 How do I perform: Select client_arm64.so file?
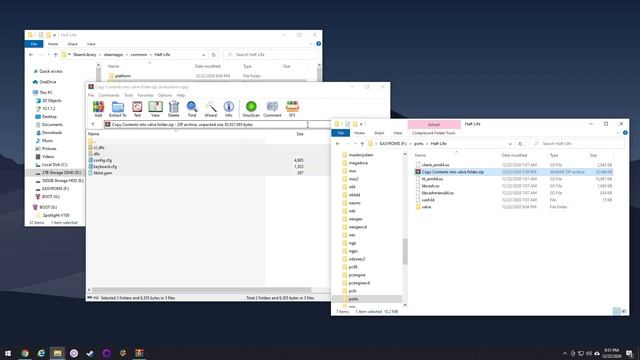click(436, 165)
